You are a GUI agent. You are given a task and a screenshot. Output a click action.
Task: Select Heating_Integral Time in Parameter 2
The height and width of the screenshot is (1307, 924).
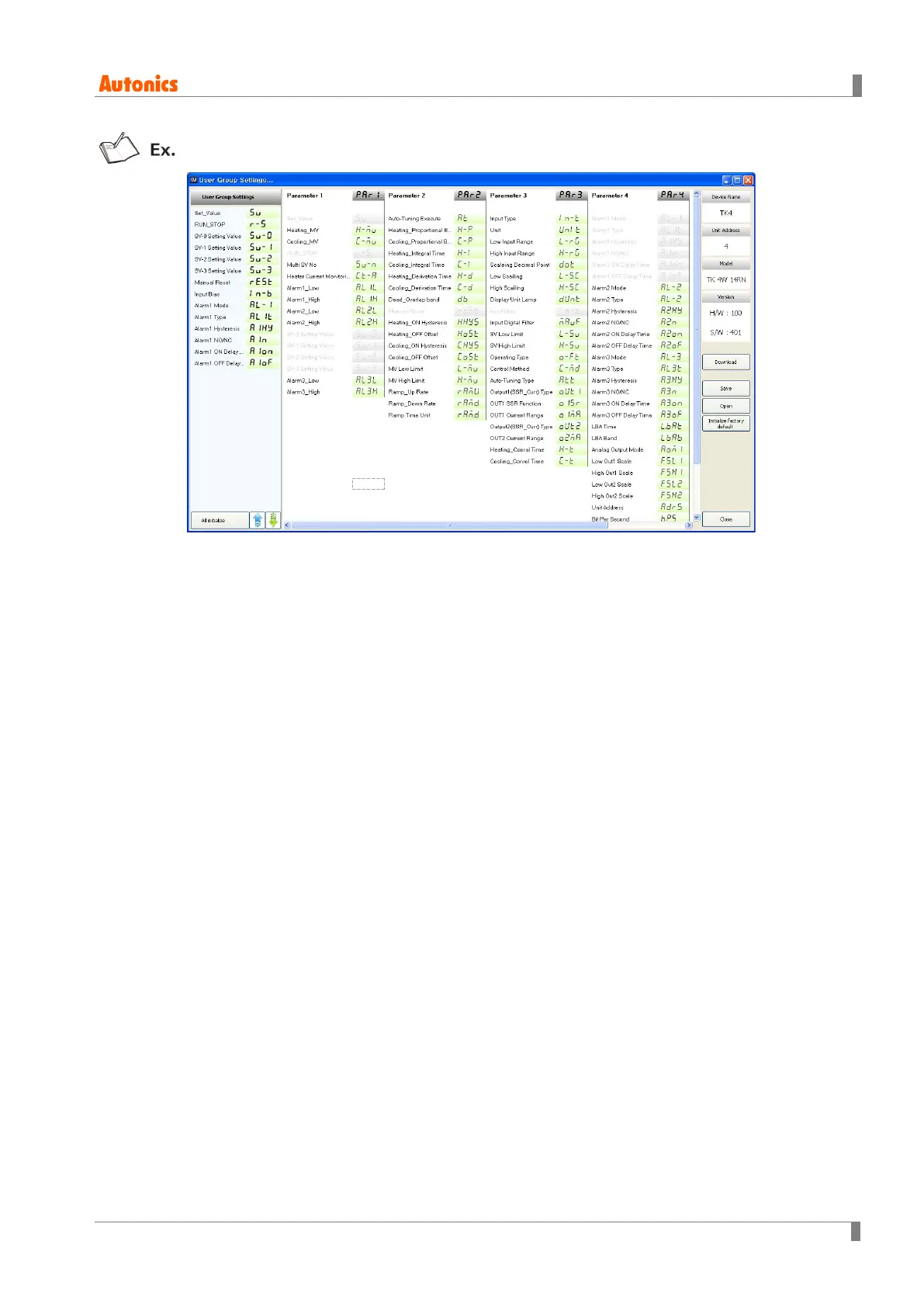point(436,253)
